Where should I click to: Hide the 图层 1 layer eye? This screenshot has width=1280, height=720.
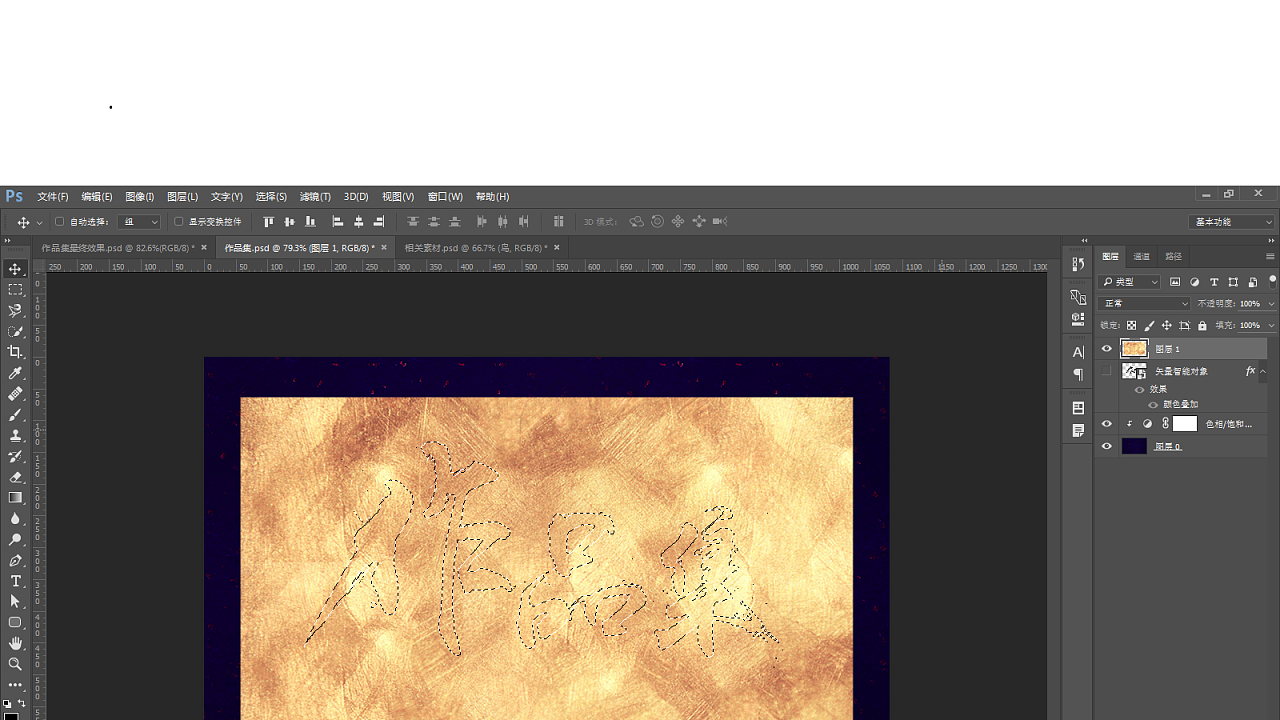pyautogui.click(x=1106, y=349)
